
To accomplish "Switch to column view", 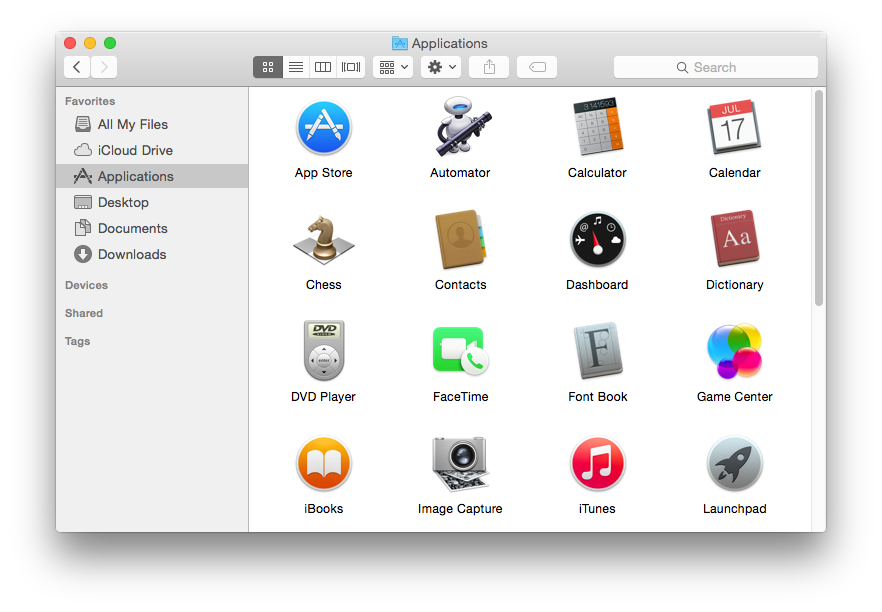I will tap(322, 67).
